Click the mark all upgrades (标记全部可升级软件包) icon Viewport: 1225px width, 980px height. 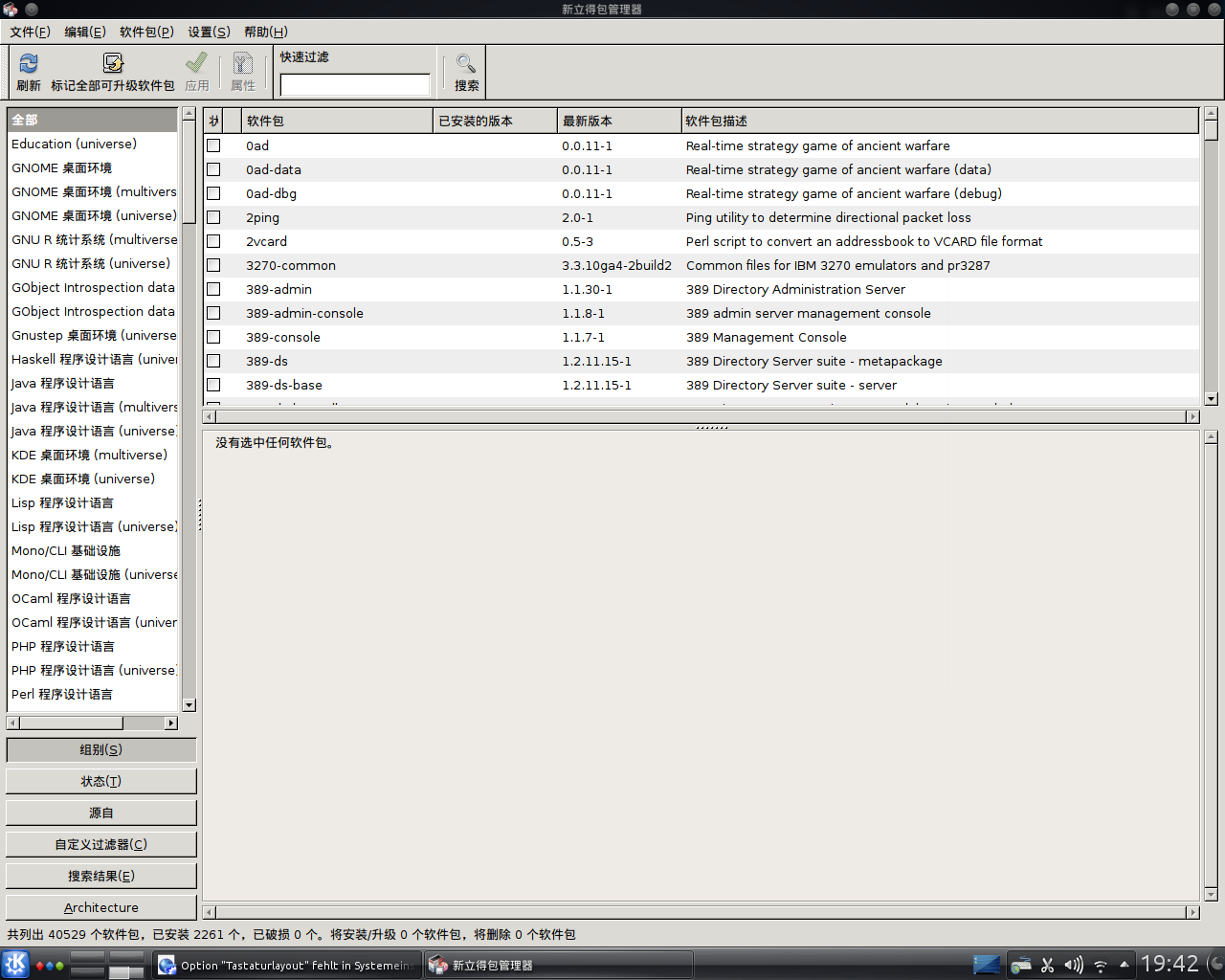tap(113, 63)
